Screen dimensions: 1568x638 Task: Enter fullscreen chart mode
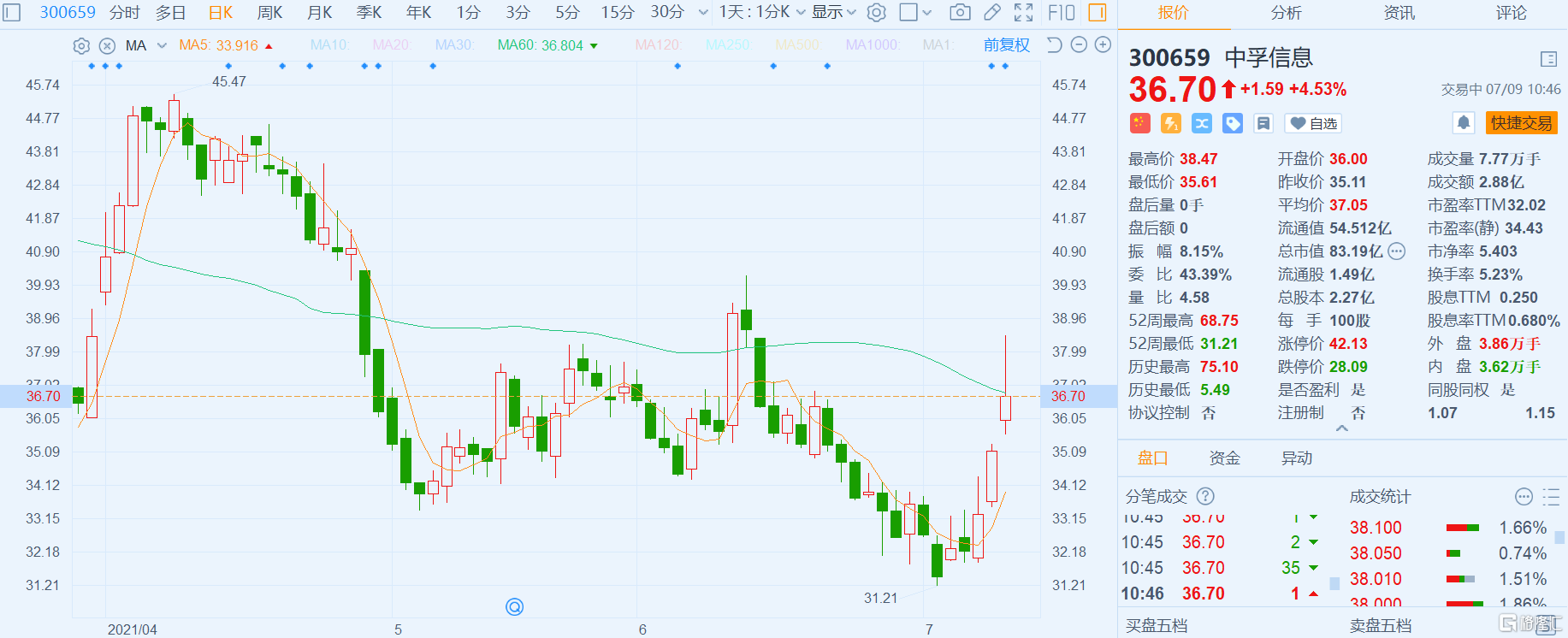point(1023,12)
